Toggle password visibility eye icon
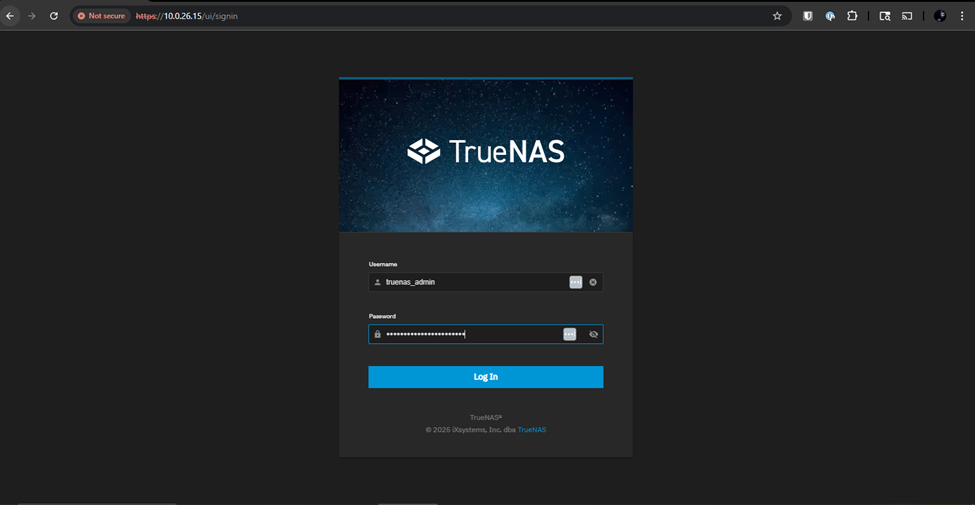Viewport: 975px width, 505px height. click(593, 334)
